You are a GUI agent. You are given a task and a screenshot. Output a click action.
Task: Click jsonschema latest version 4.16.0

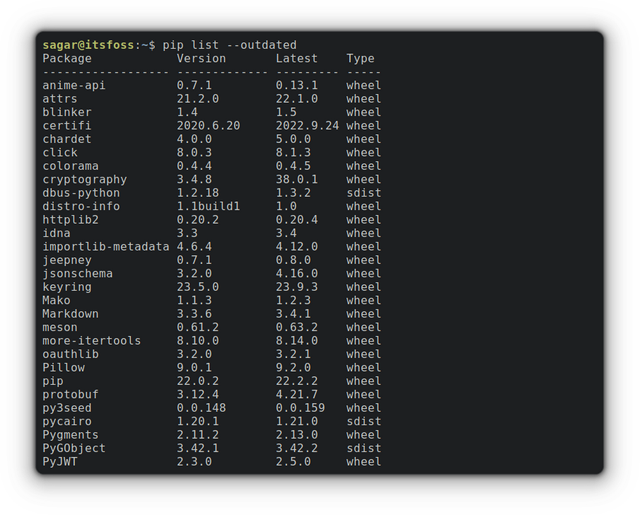tap(297, 273)
